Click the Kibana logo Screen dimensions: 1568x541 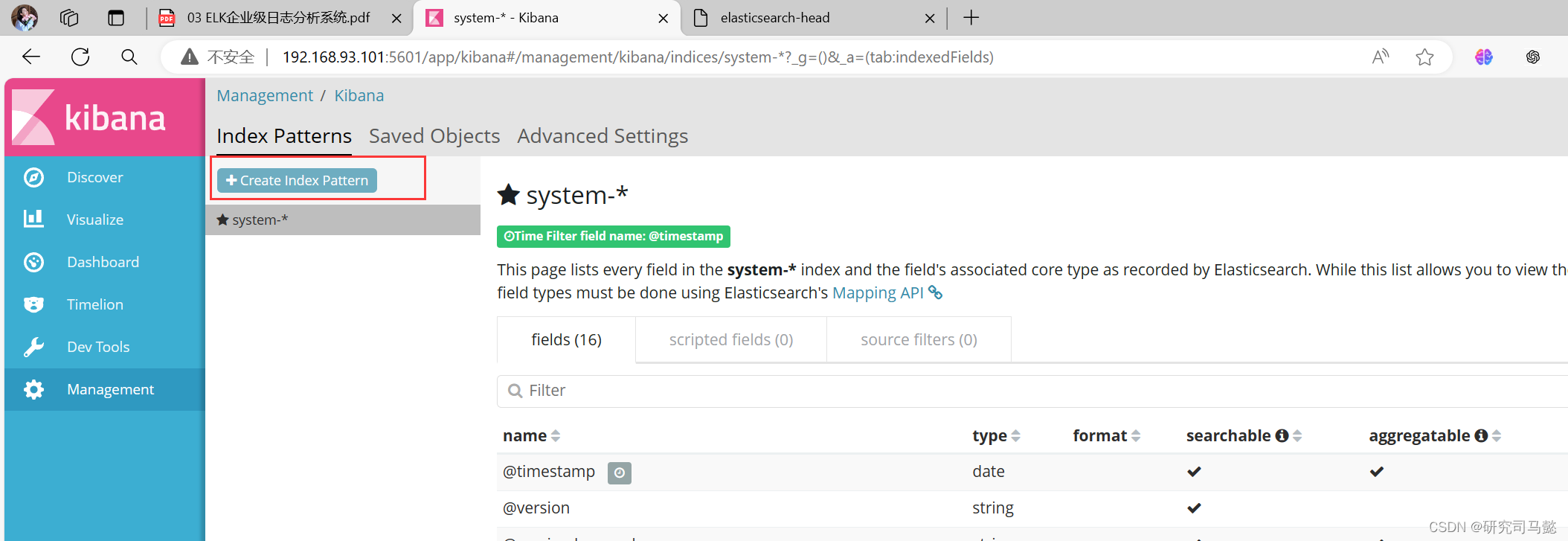click(x=105, y=117)
